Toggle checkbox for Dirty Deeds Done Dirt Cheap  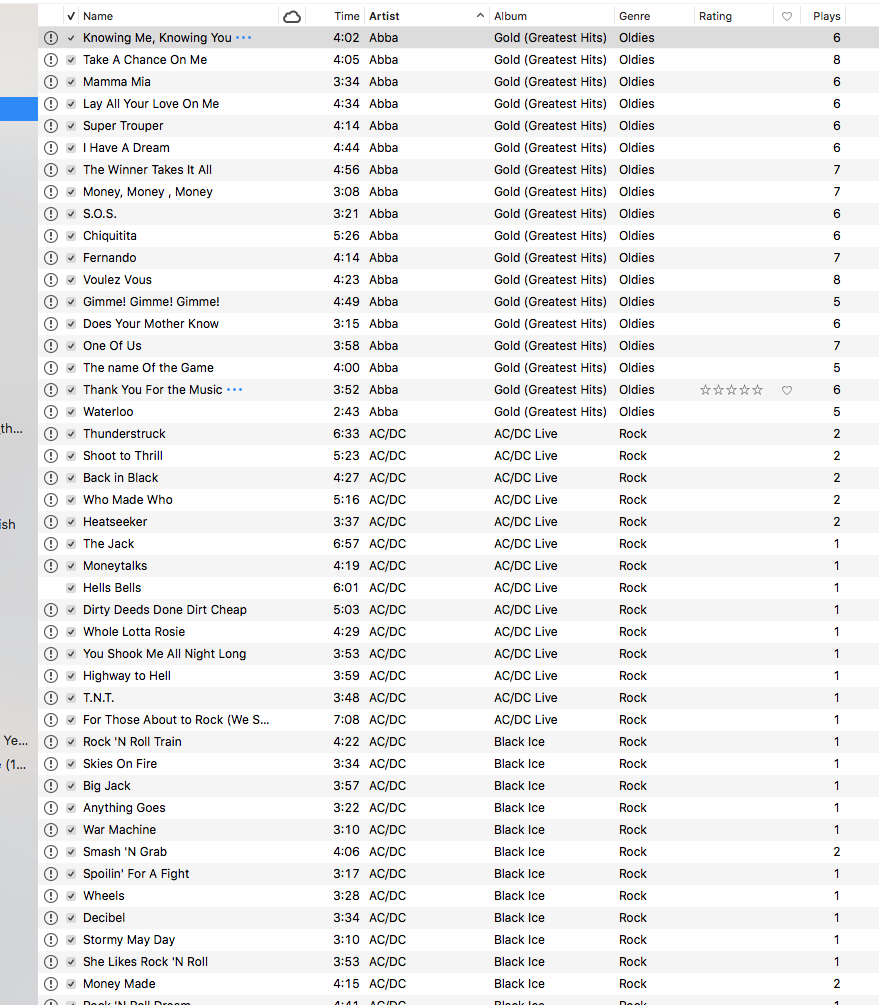tap(71, 610)
